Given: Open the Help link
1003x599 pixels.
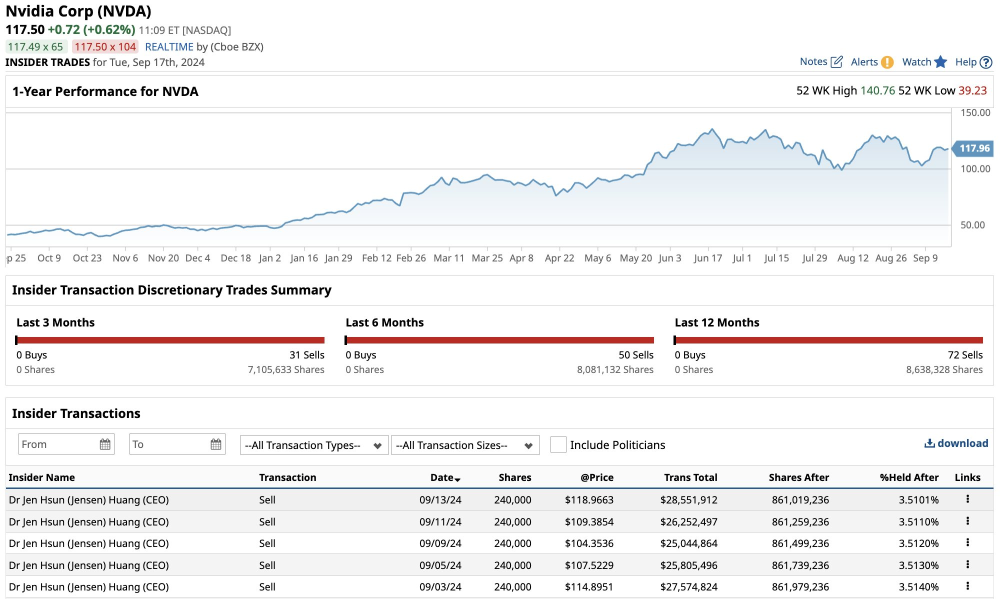Looking at the screenshot, I should [x=966, y=61].
